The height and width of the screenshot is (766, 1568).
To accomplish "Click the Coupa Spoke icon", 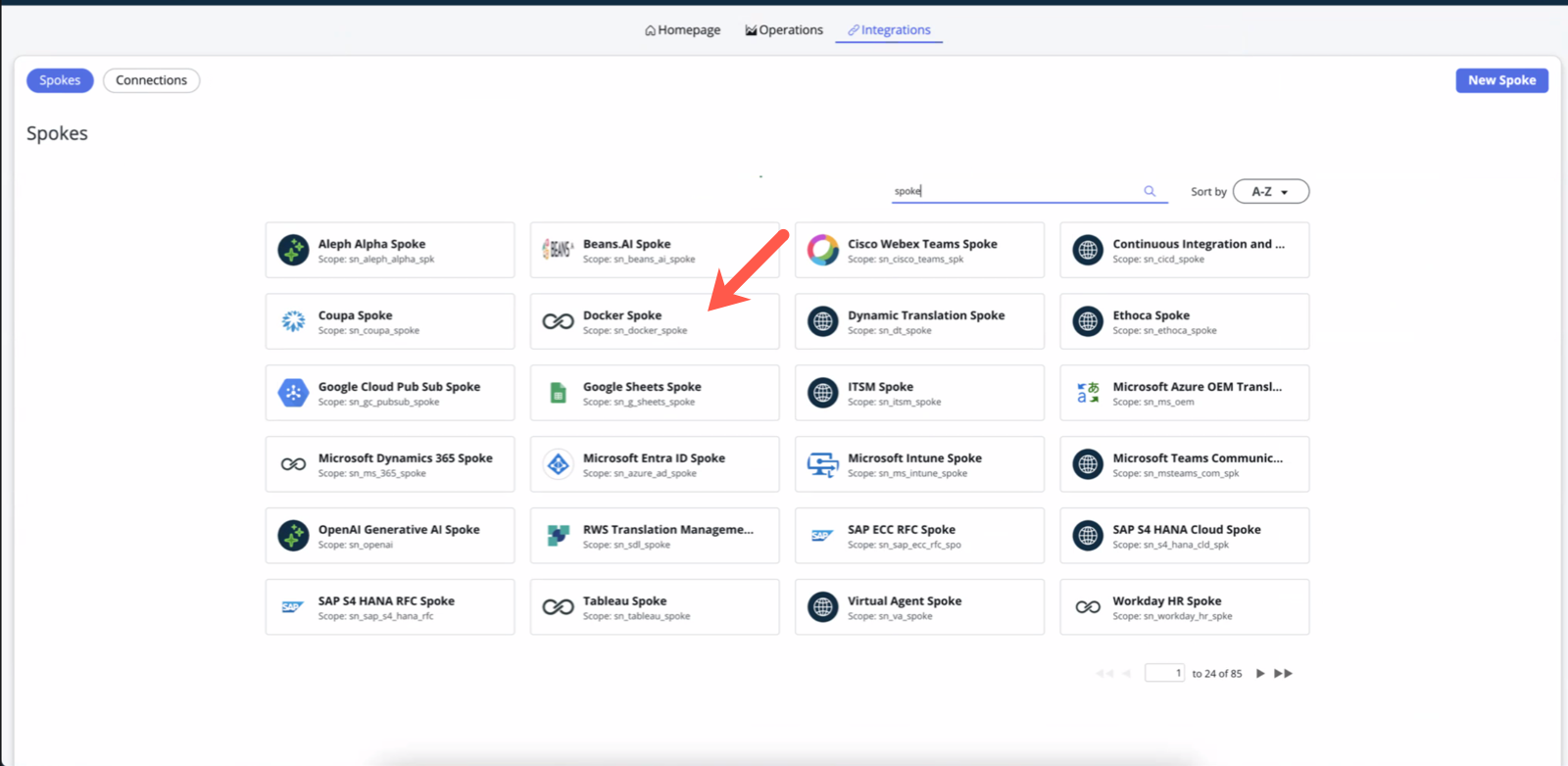I will [293, 321].
